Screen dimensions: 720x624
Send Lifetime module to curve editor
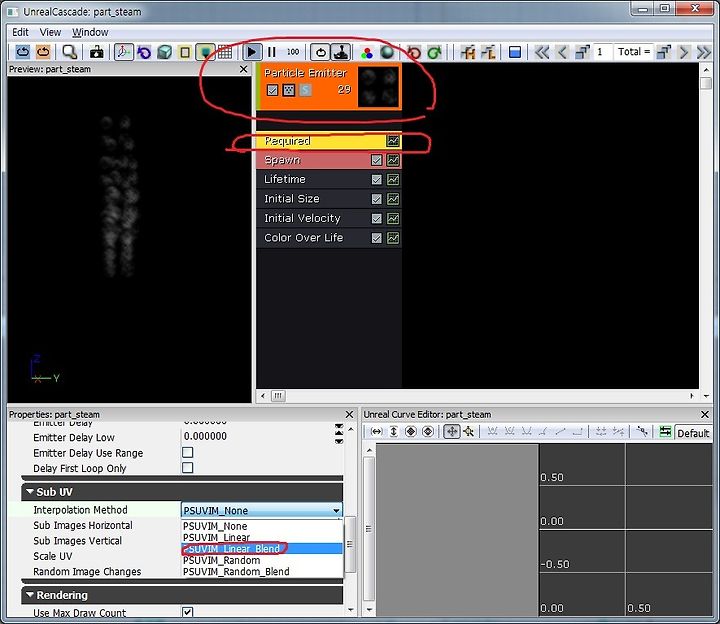pyautogui.click(x=393, y=180)
